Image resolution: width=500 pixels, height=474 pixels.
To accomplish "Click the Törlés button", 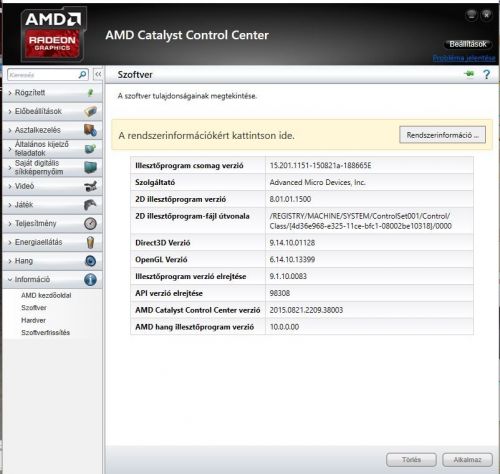I will tap(411, 460).
